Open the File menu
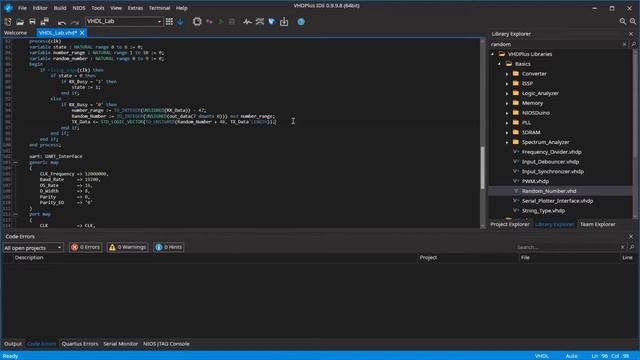 coord(22,8)
